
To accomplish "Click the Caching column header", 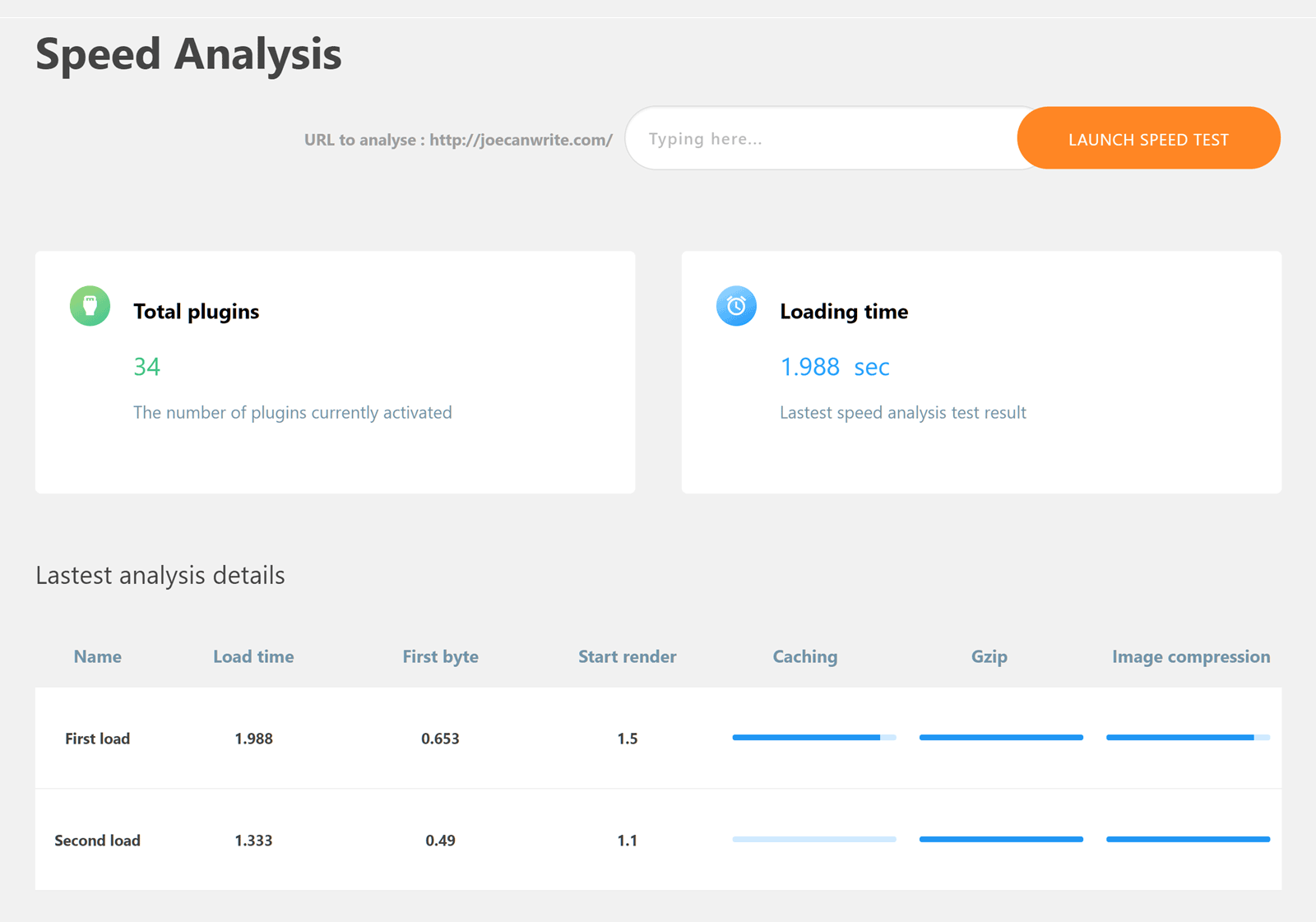I will point(804,656).
